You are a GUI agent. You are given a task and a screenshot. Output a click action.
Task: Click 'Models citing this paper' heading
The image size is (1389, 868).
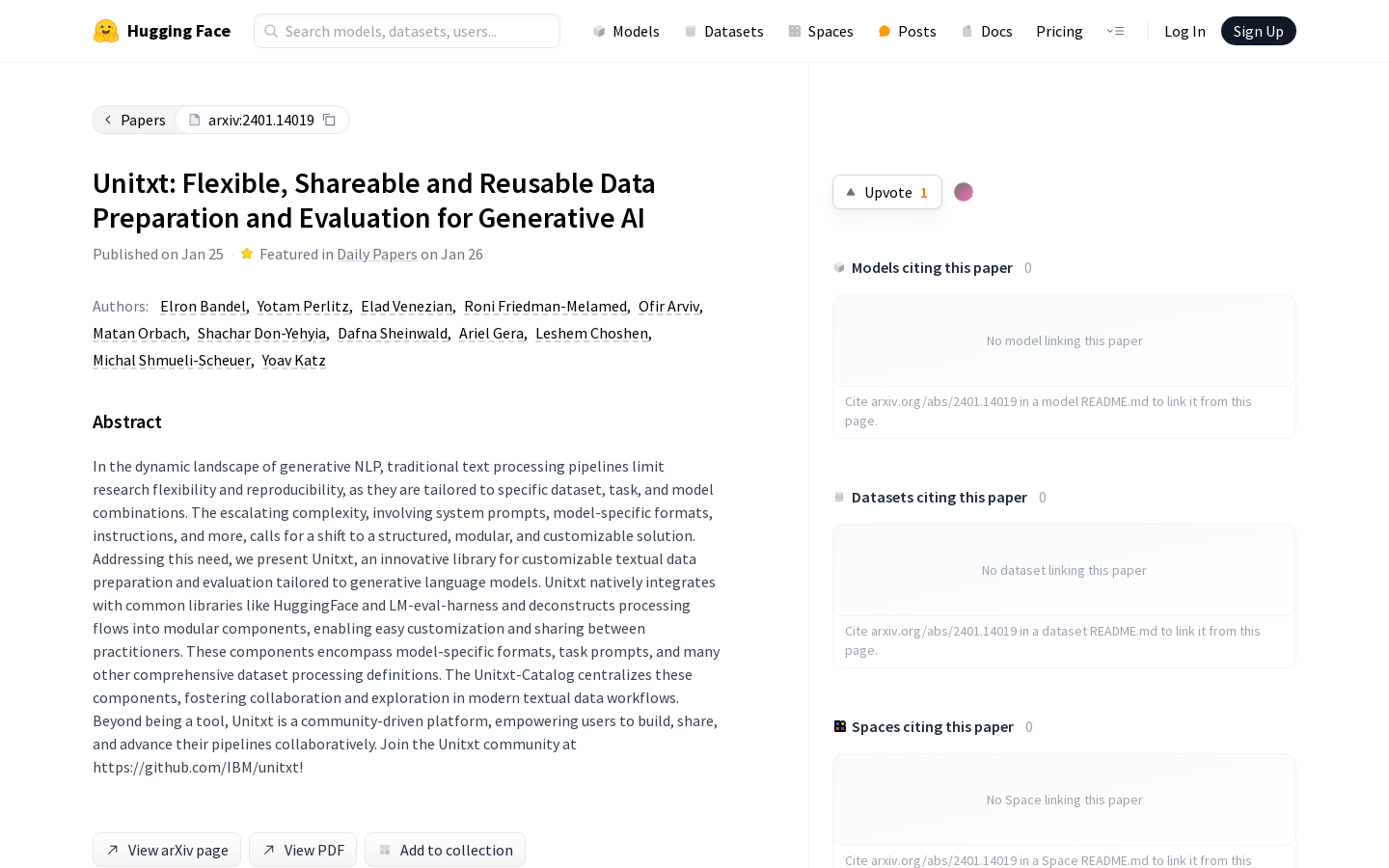(x=932, y=267)
